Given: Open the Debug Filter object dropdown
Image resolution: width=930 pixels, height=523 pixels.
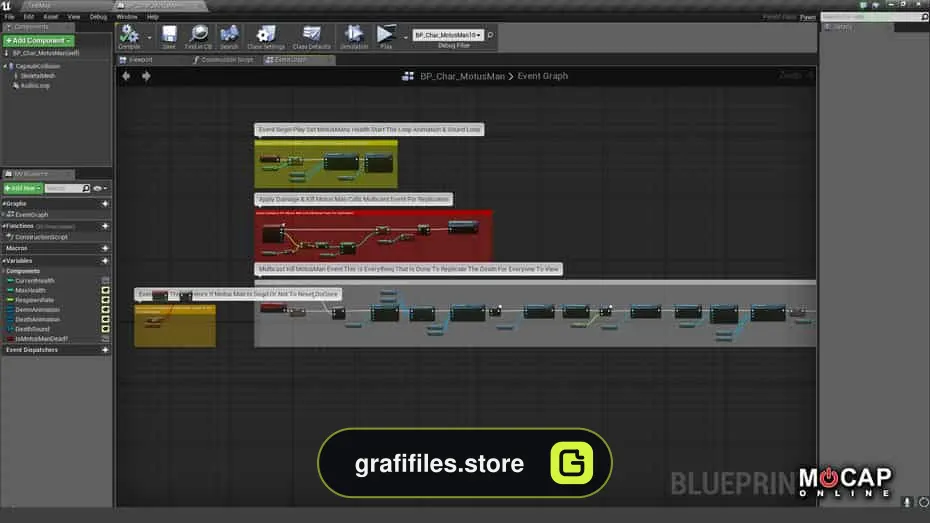Looking at the screenshot, I should click(x=448, y=35).
